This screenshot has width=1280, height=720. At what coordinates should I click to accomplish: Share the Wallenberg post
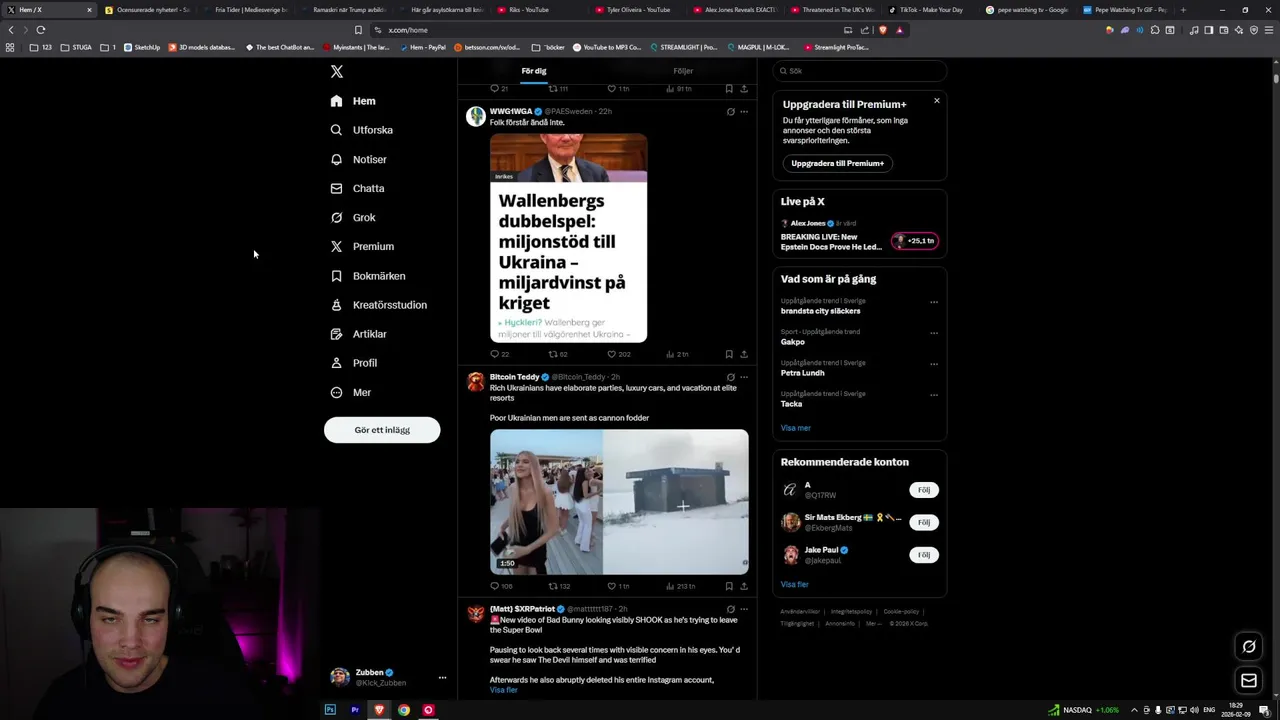pyautogui.click(x=744, y=354)
